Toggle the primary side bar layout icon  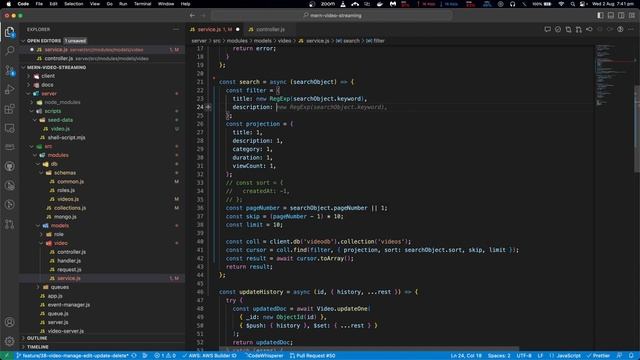(x=600, y=16)
